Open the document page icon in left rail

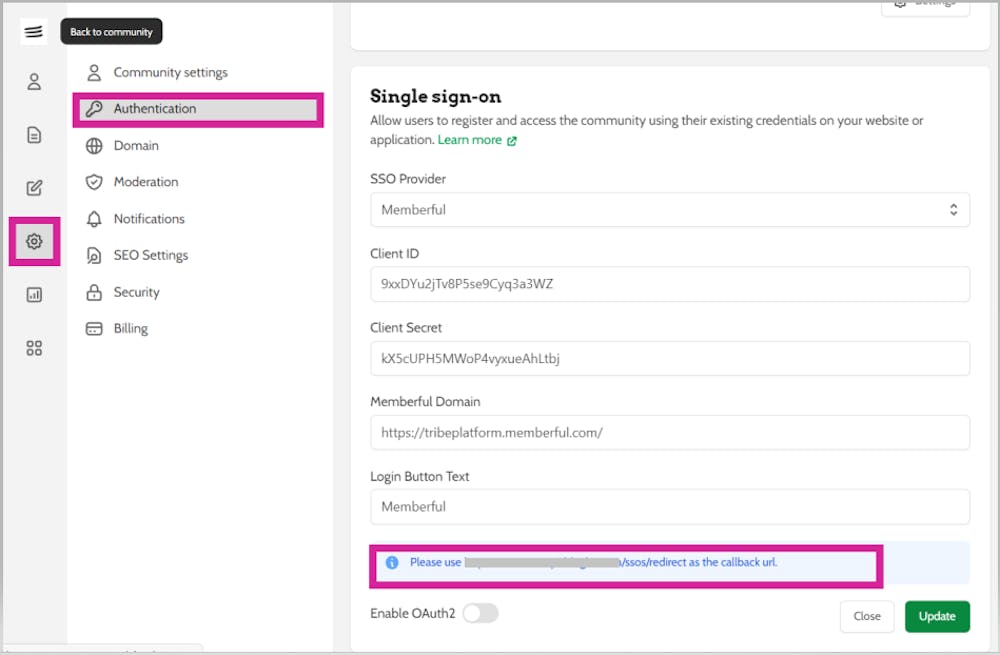[x=34, y=135]
